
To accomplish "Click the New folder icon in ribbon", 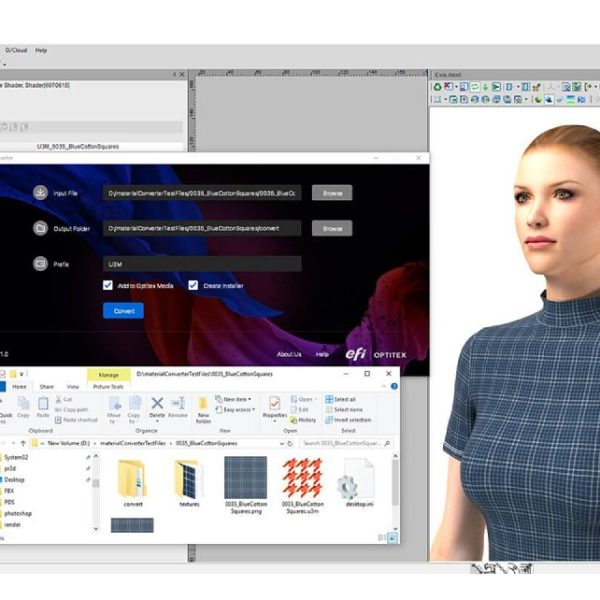I will (x=203, y=405).
